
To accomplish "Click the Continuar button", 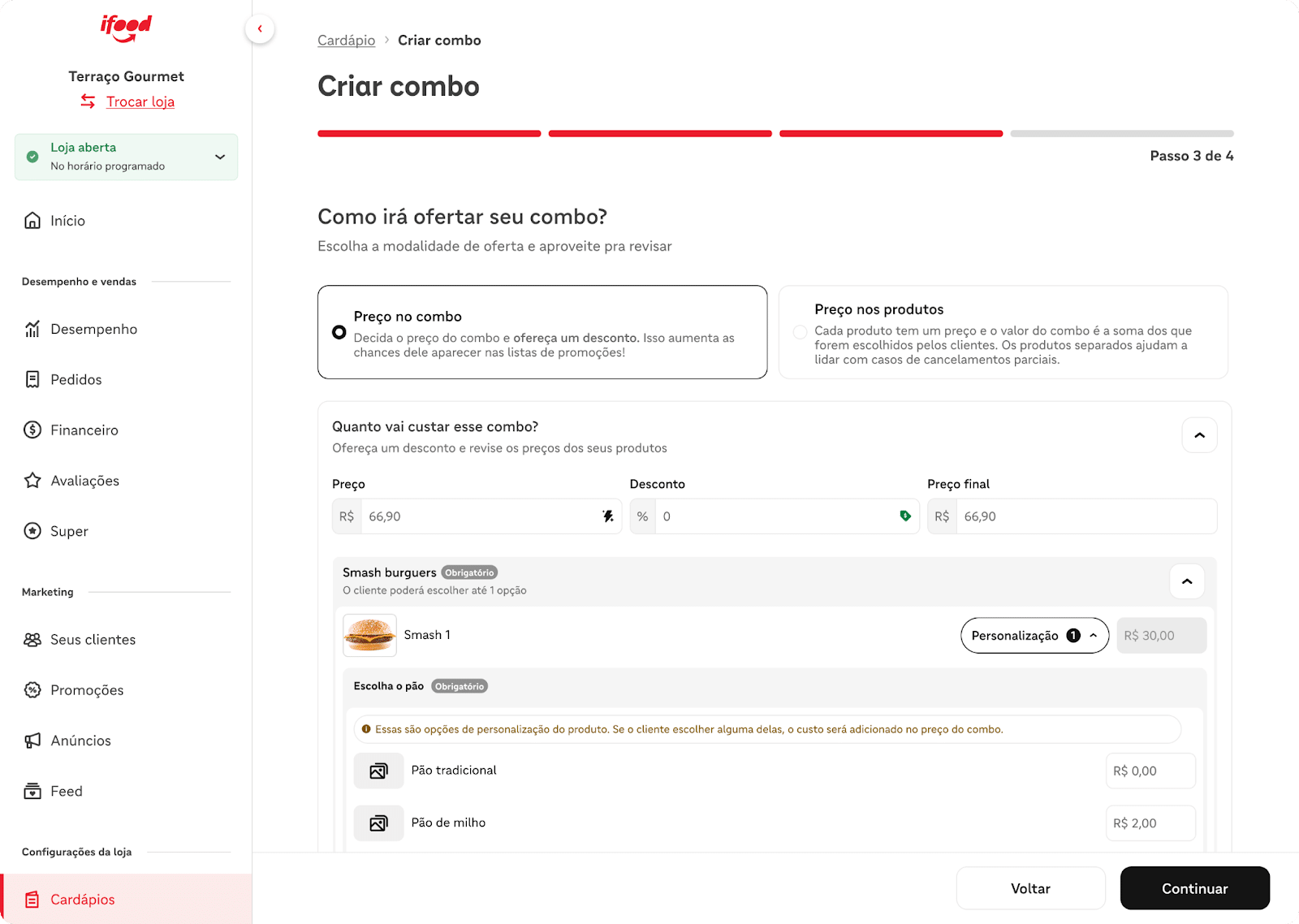I will point(1194,888).
